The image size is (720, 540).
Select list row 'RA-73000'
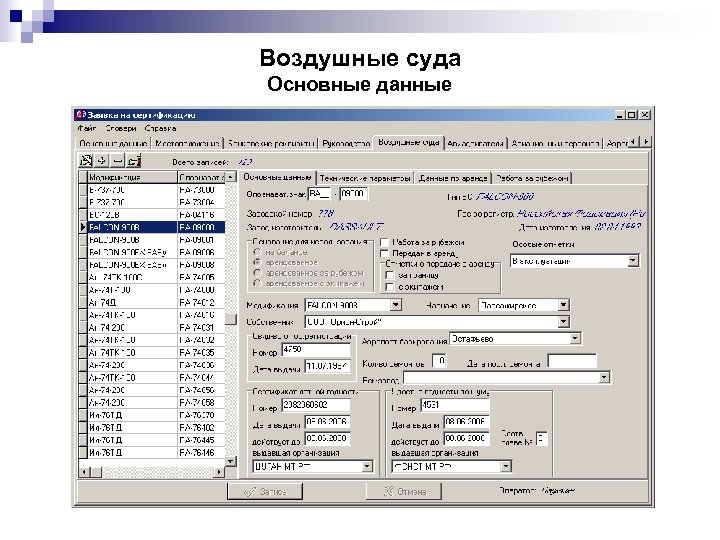click(x=156, y=190)
